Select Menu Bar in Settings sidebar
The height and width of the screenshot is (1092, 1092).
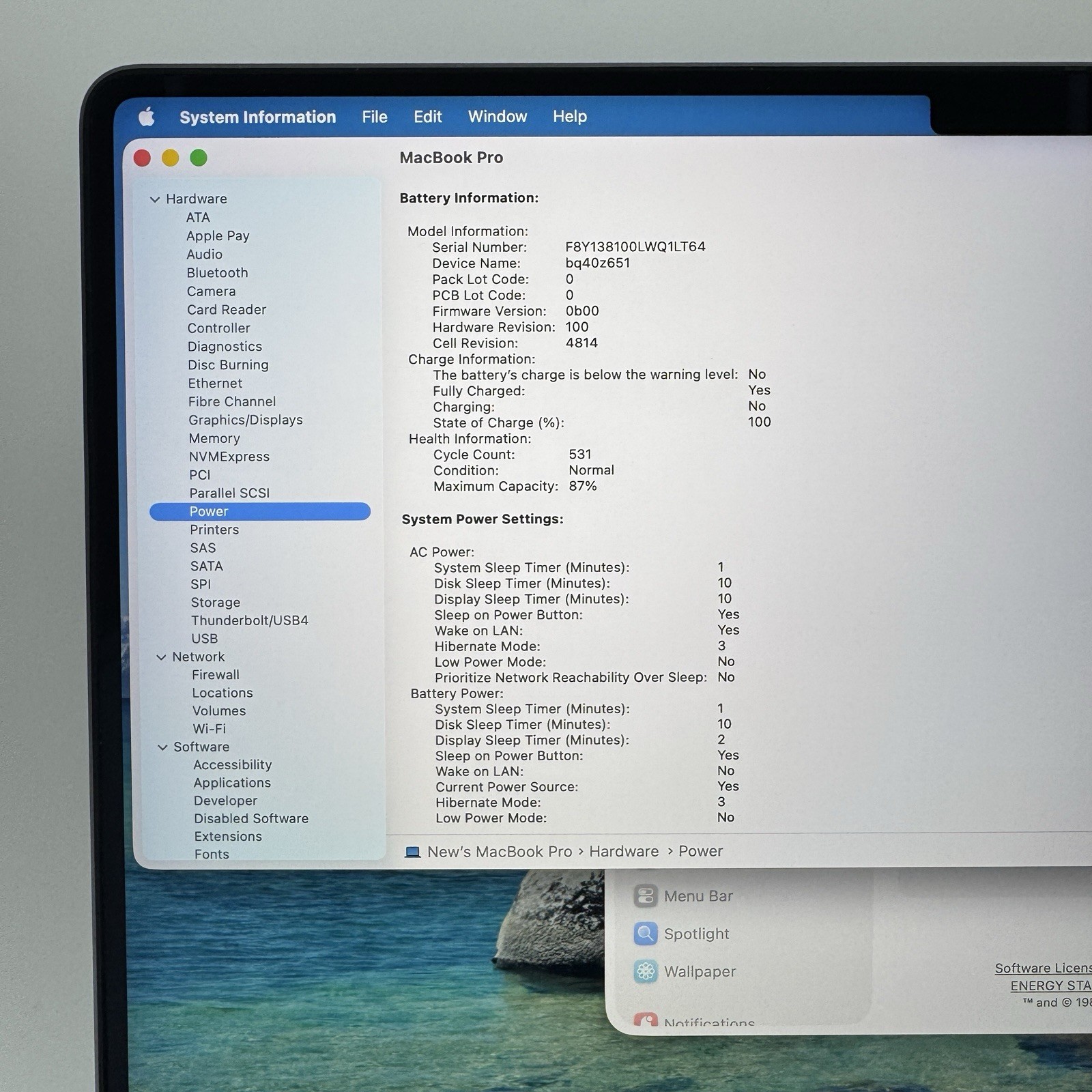[698, 896]
